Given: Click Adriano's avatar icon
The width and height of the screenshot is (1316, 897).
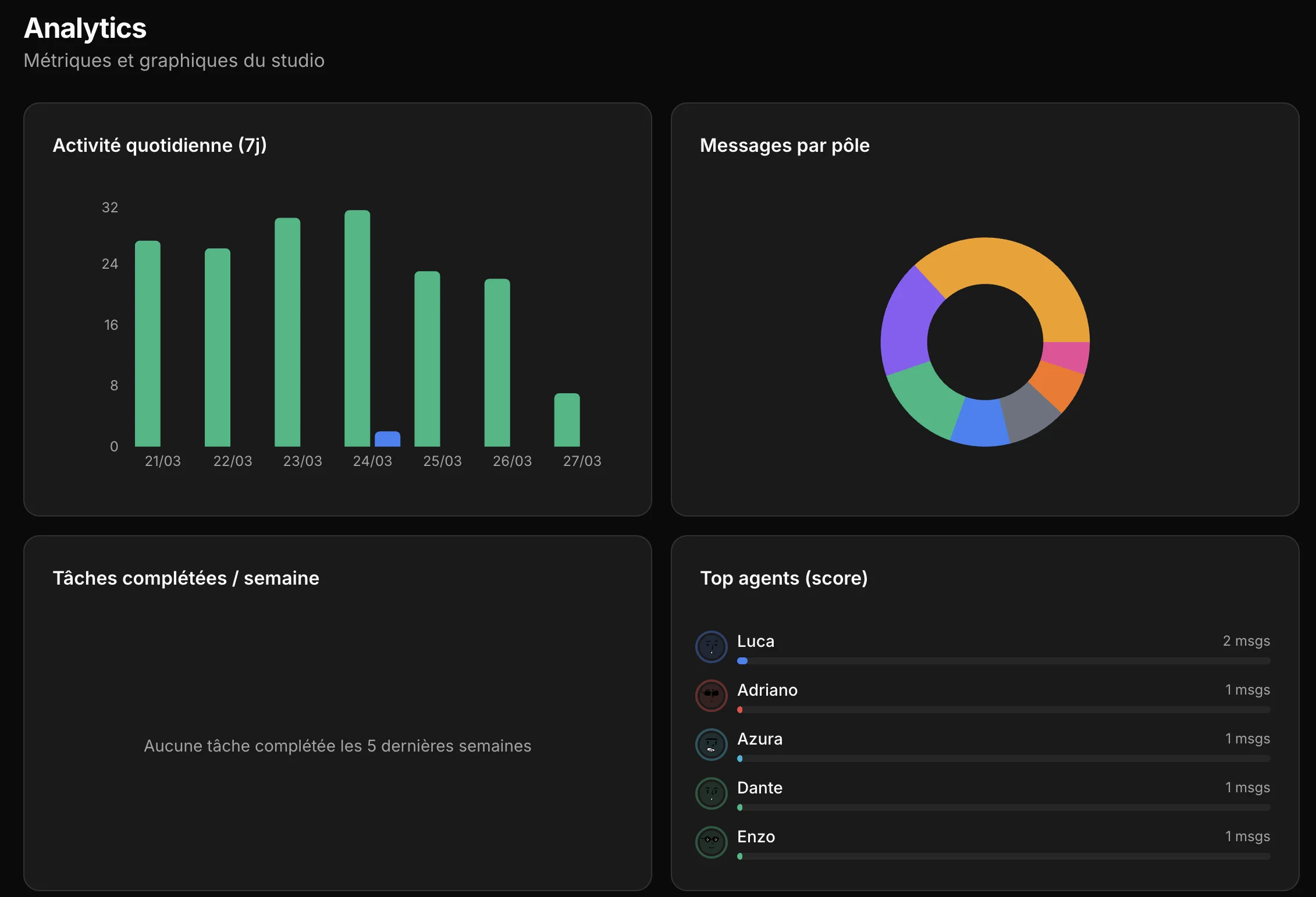Looking at the screenshot, I should point(710,695).
